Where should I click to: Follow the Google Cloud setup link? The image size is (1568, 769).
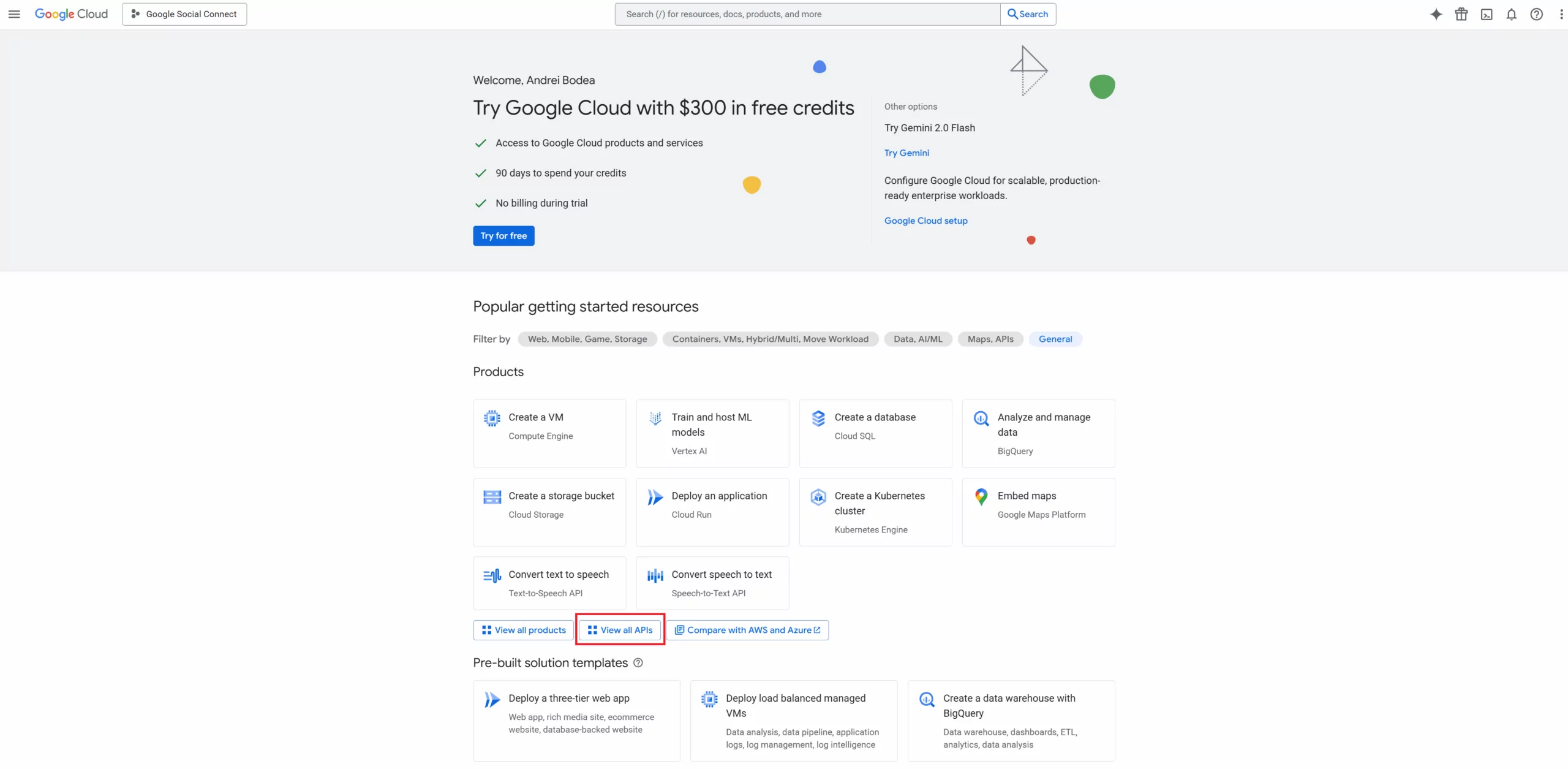tap(925, 221)
